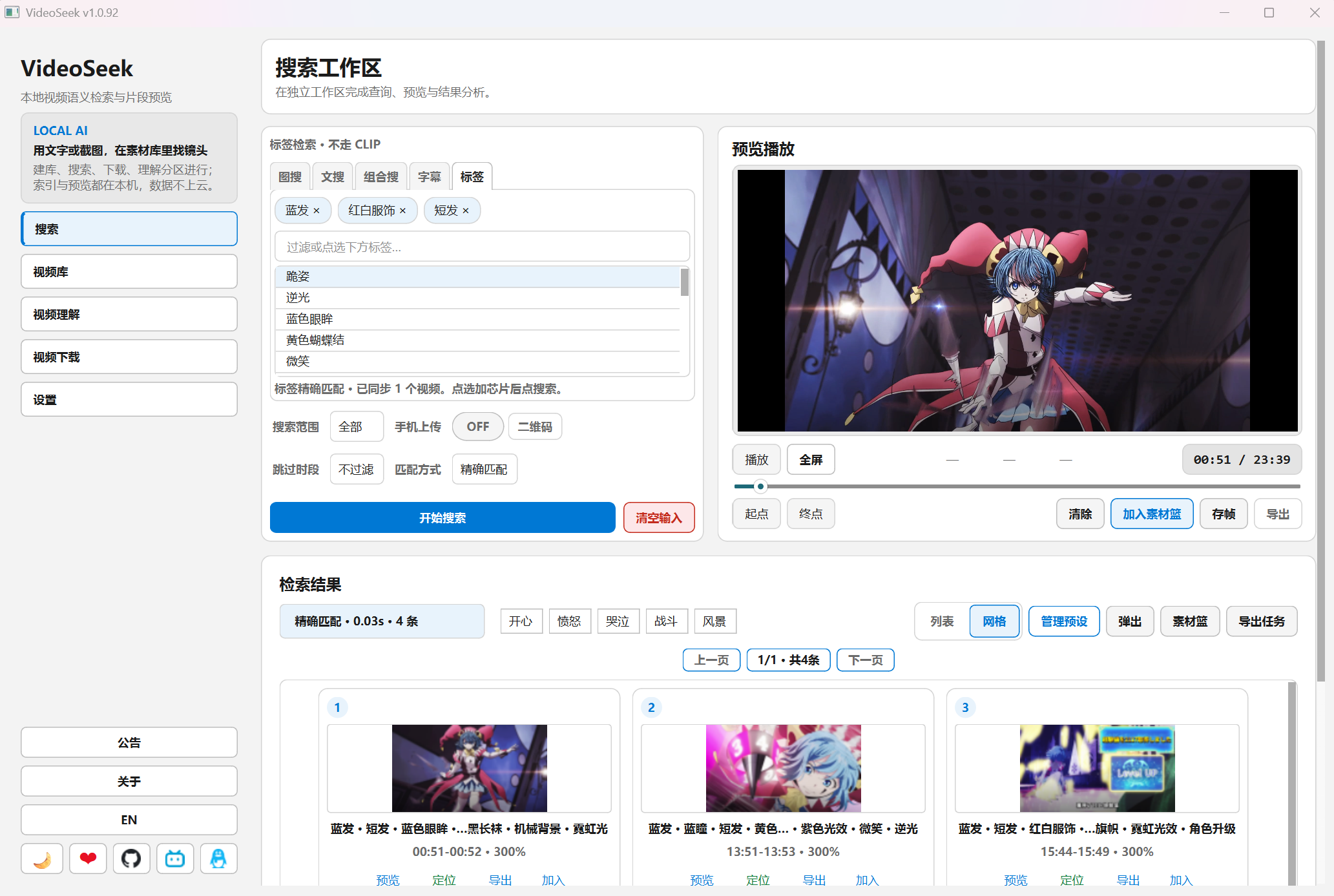Viewport: 1334px width, 896px height.
Task: Click the 播放 button
Action: [x=756, y=459]
